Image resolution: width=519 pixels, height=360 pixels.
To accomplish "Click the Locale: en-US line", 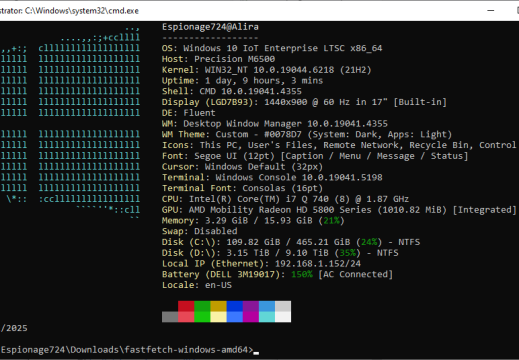I will (197, 285).
